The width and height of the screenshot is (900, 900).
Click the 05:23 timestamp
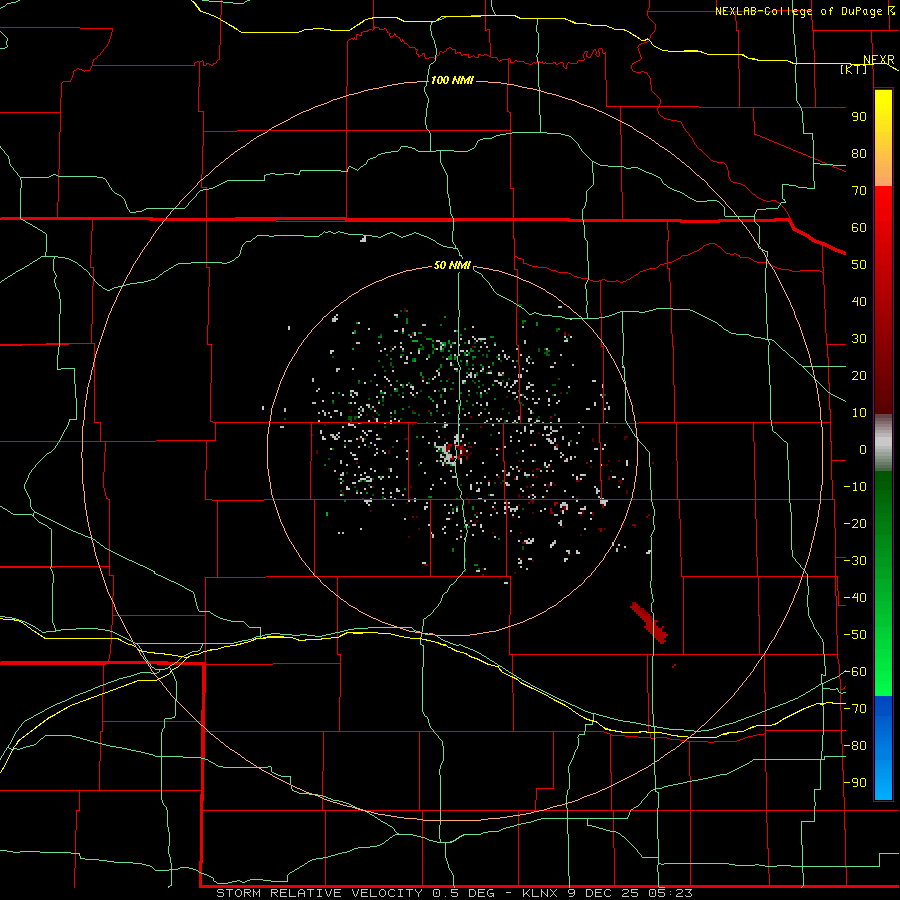point(671,893)
